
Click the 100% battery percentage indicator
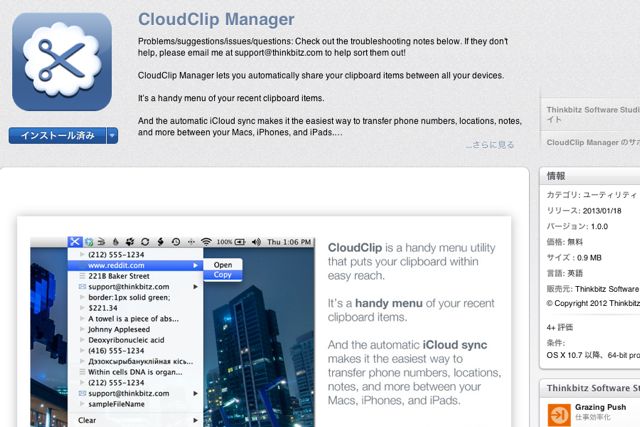(224, 242)
